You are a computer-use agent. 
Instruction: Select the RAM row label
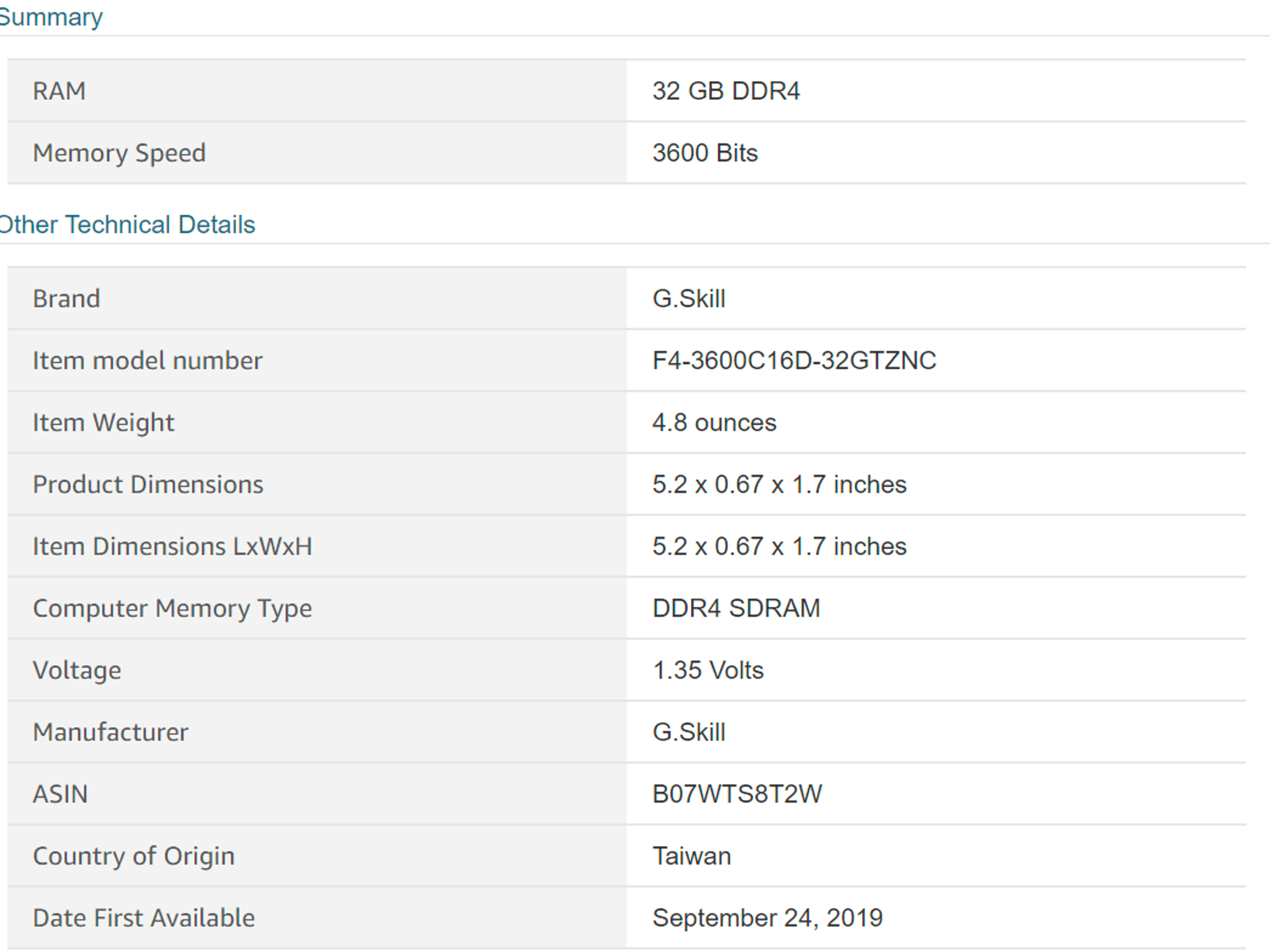coord(60,91)
